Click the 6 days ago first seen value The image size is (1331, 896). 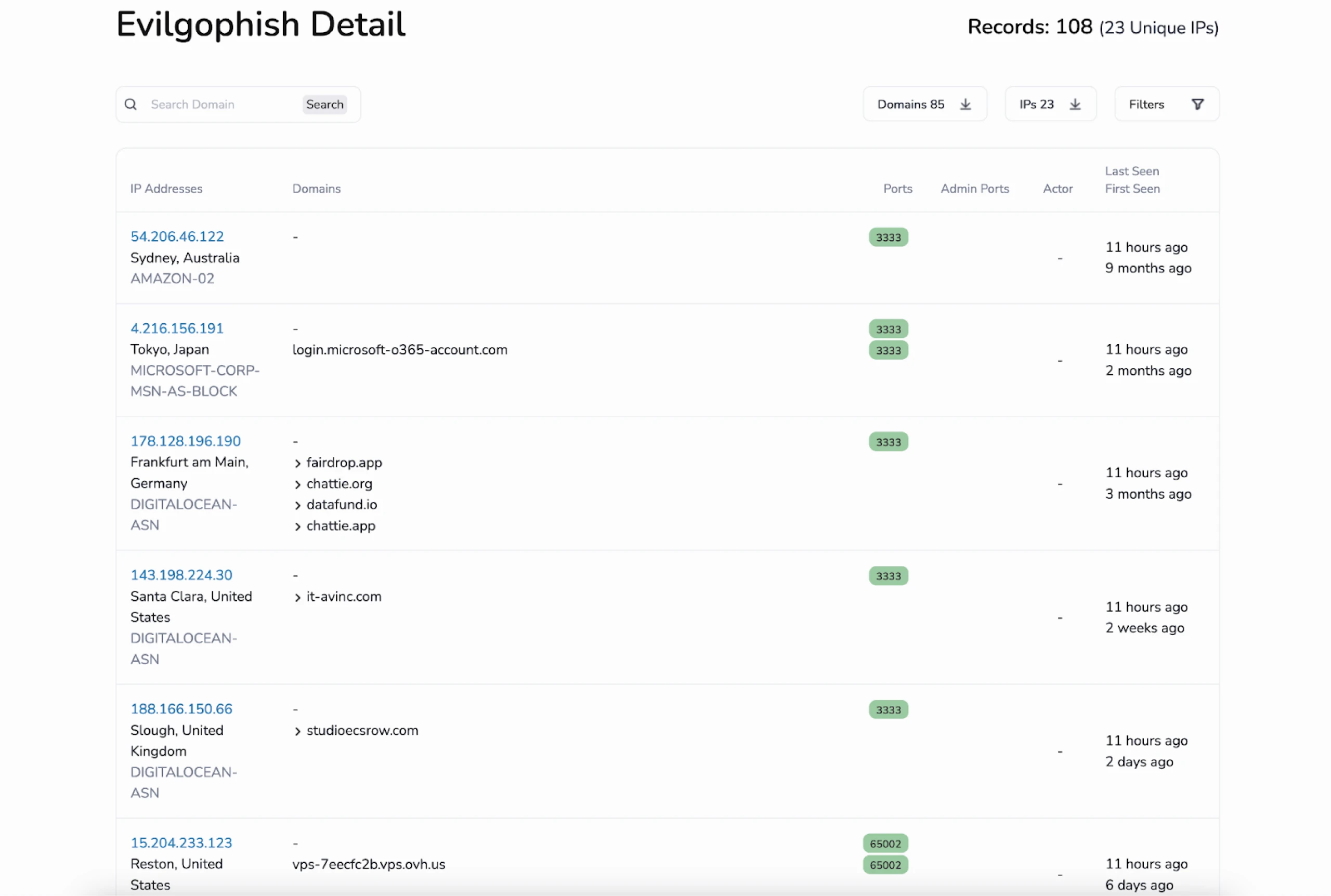tap(1139, 885)
